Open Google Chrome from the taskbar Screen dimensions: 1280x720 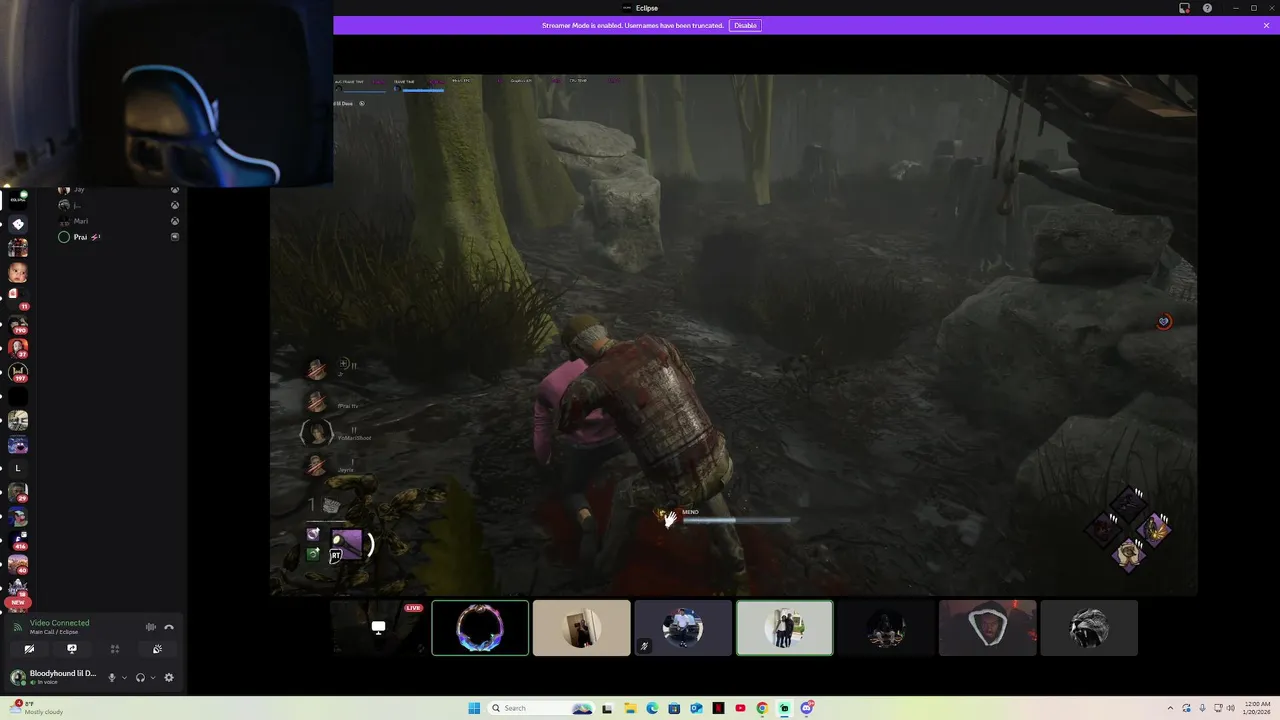point(762,708)
